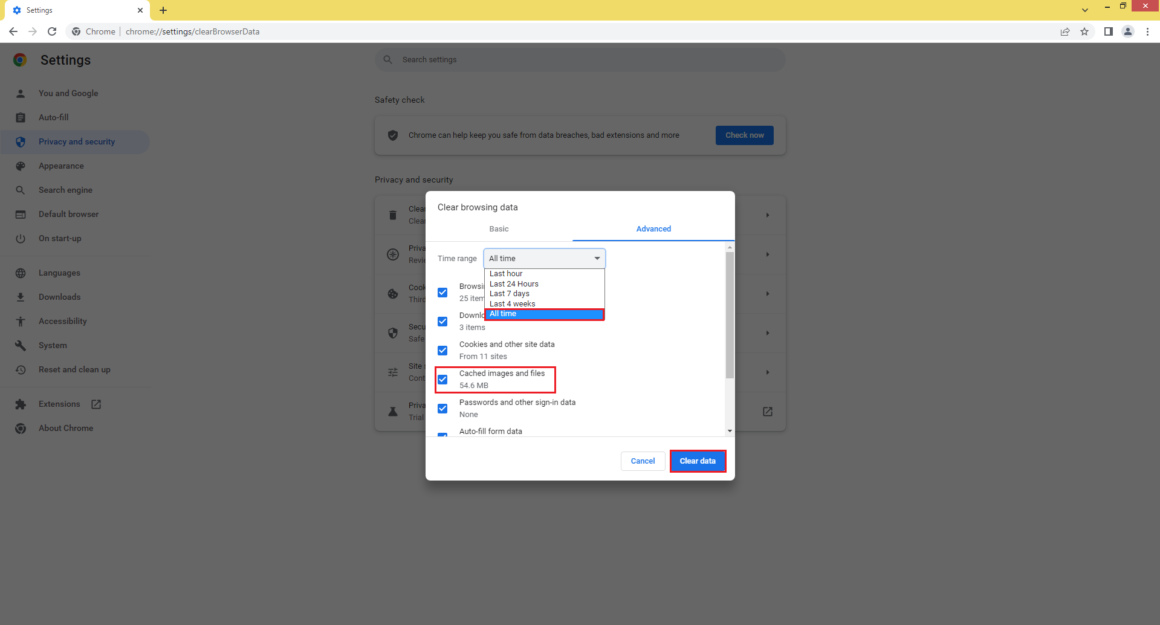Select Last hour from the list
Viewport: 1160px width, 625px height.
coord(508,273)
